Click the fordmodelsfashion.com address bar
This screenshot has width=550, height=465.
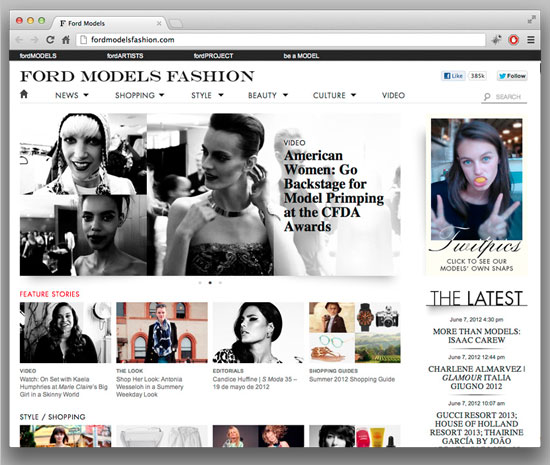click(x=281, y=40)
